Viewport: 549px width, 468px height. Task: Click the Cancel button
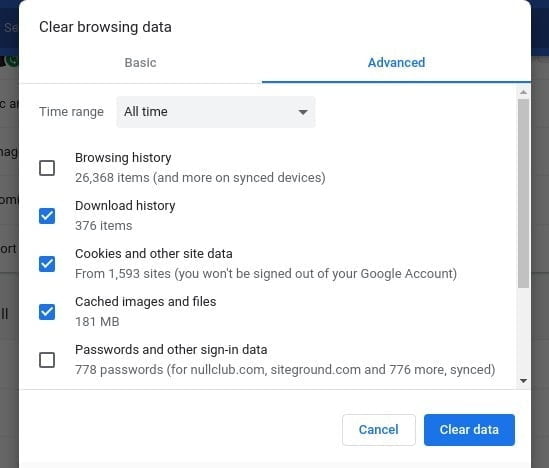click(379, 430)
